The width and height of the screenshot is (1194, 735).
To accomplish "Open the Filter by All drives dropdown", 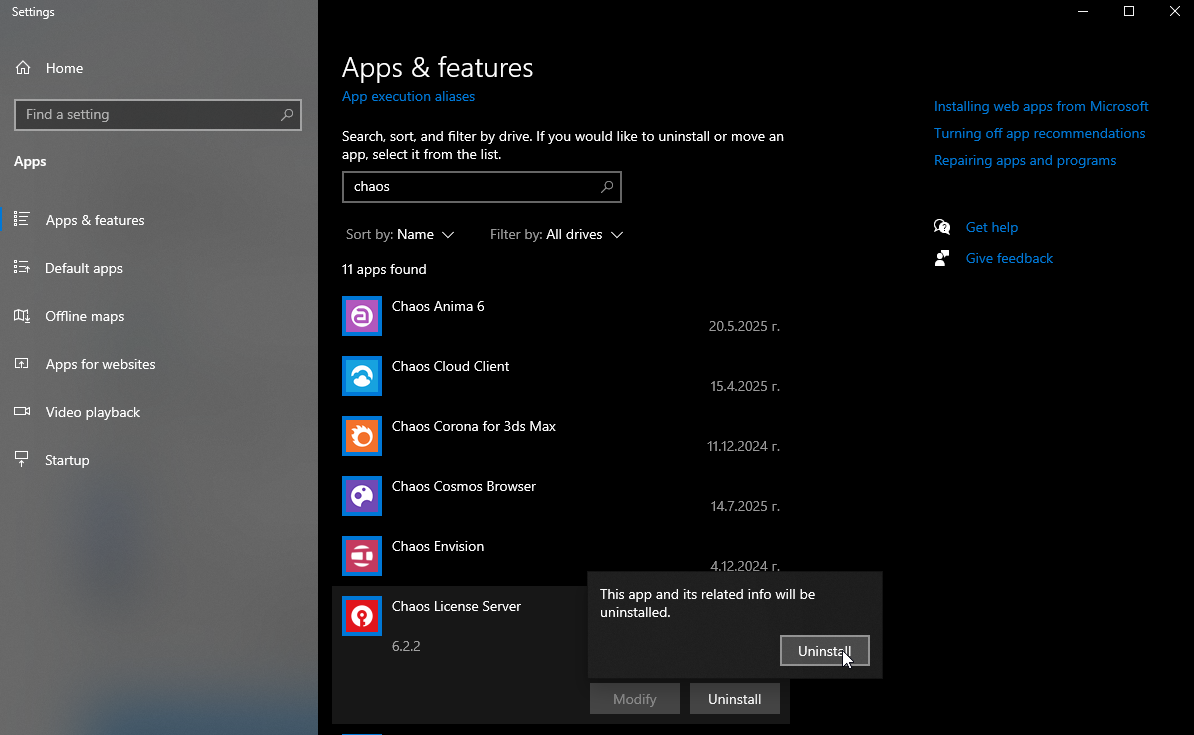I will pos(557,235).
